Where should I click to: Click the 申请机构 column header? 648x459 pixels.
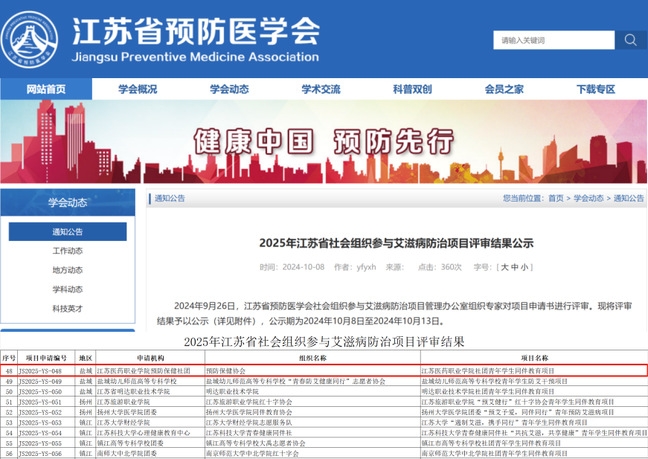click(150, 358)
